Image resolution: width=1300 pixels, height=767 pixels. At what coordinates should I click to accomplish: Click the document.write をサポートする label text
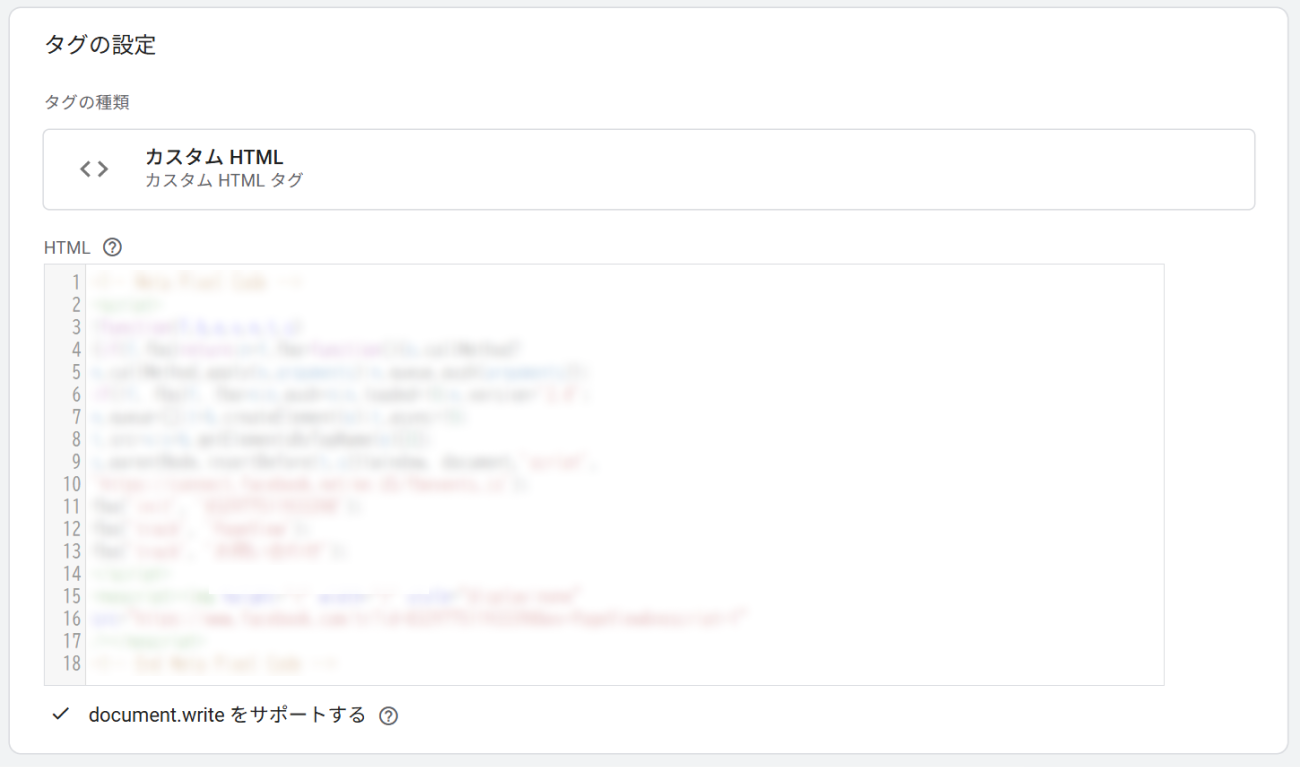pos(227,715)
